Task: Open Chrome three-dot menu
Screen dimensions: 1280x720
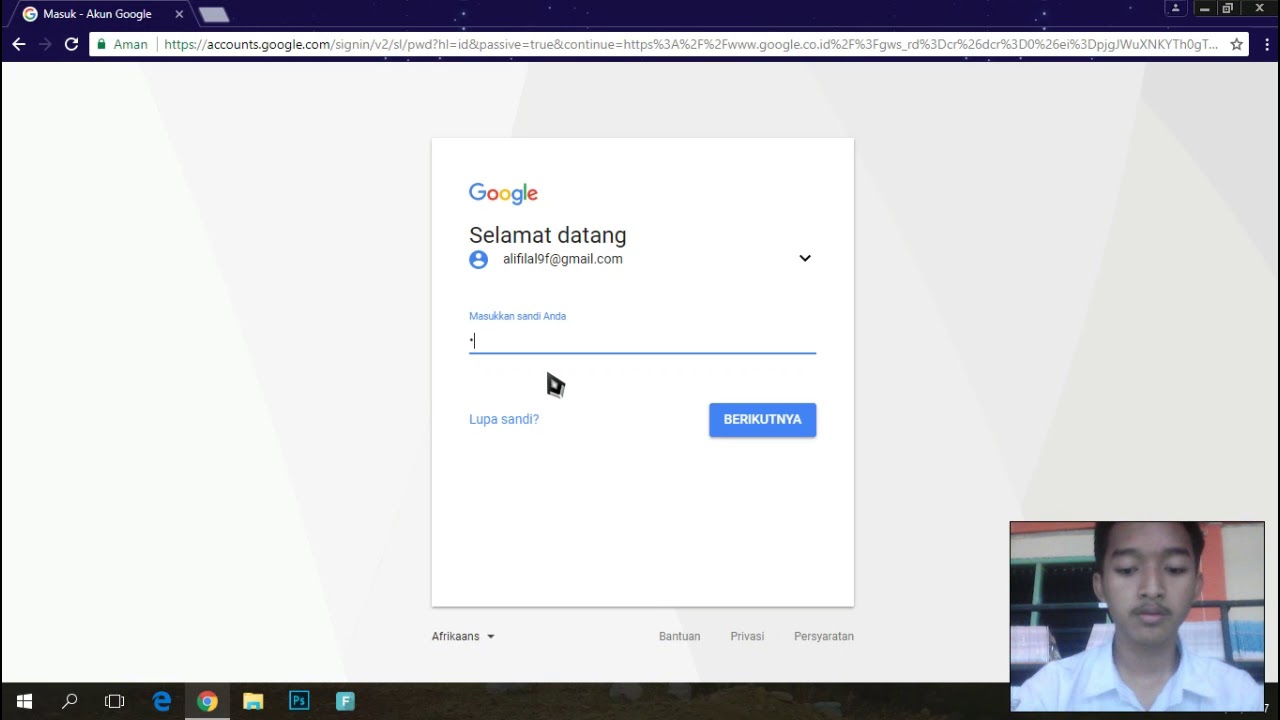Action: pos(1266,44)
